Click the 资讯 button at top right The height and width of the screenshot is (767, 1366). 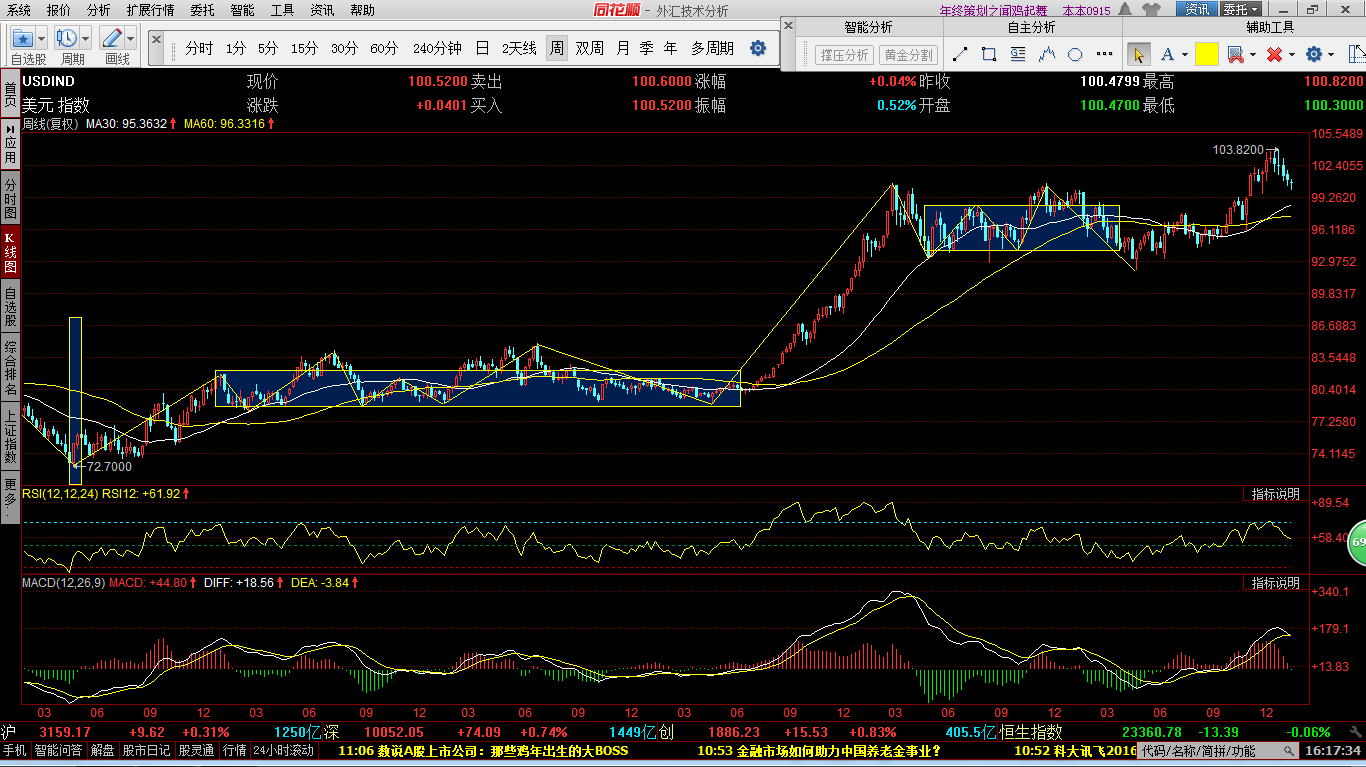pyautogui.click(x=1196, y=9)
